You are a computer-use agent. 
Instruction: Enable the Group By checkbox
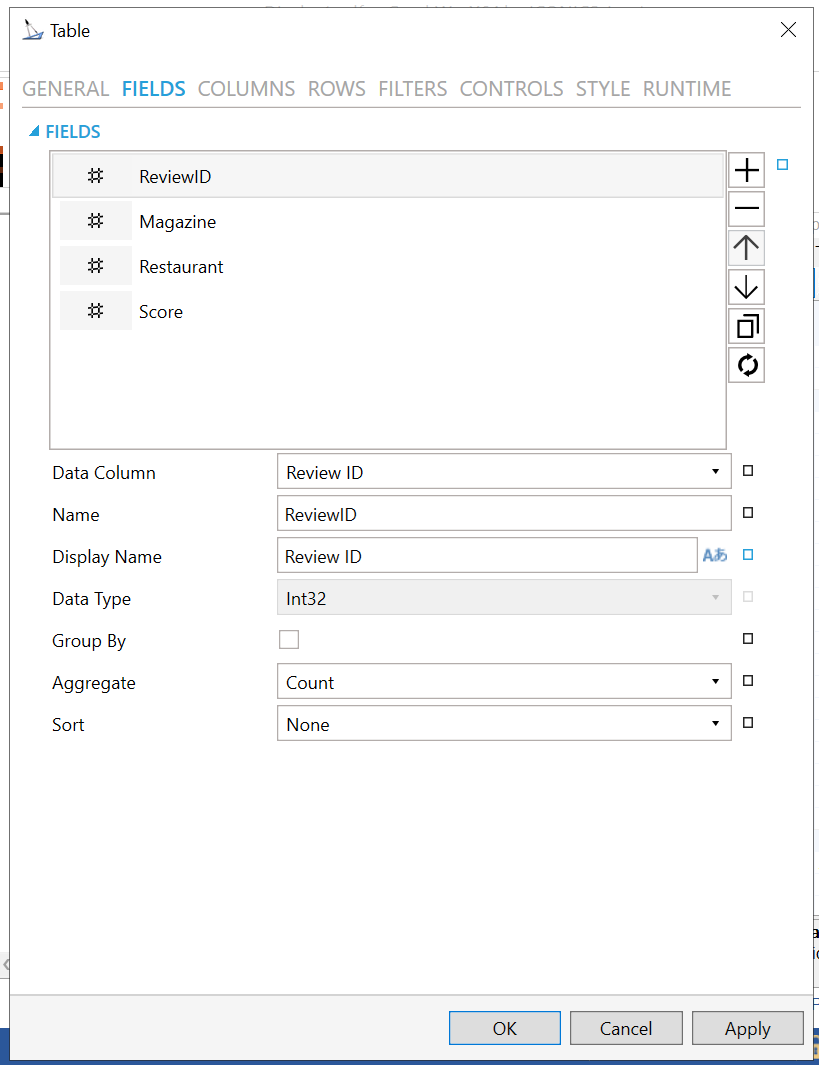pyautogui.click(x=289, y=640)
